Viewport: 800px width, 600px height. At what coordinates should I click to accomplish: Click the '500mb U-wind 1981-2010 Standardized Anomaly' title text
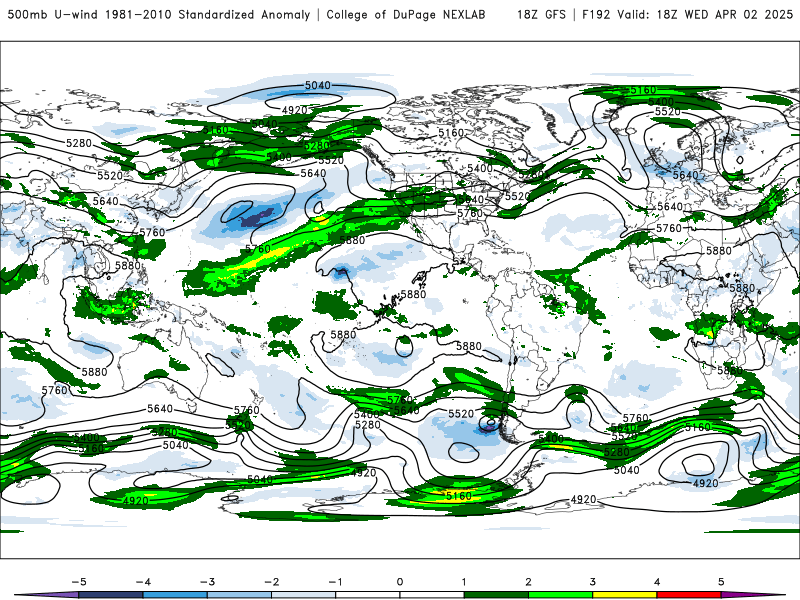(x=159, y=14)
